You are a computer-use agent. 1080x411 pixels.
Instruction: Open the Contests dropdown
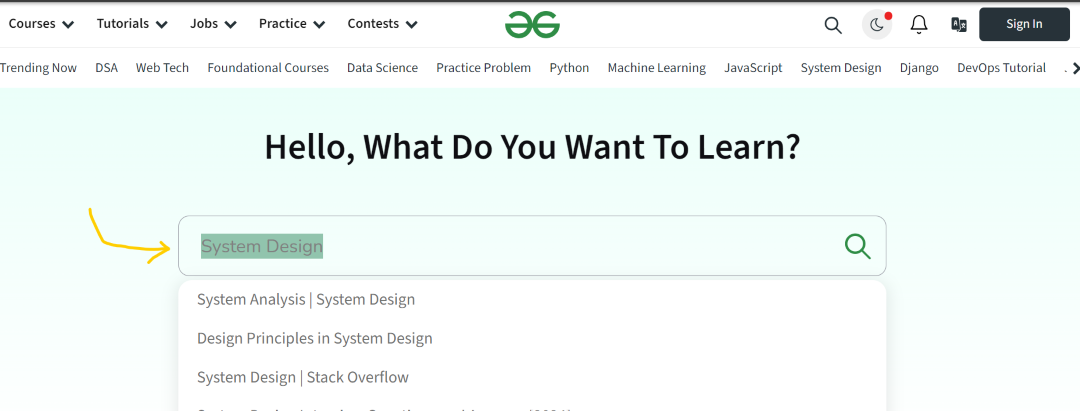382,24
